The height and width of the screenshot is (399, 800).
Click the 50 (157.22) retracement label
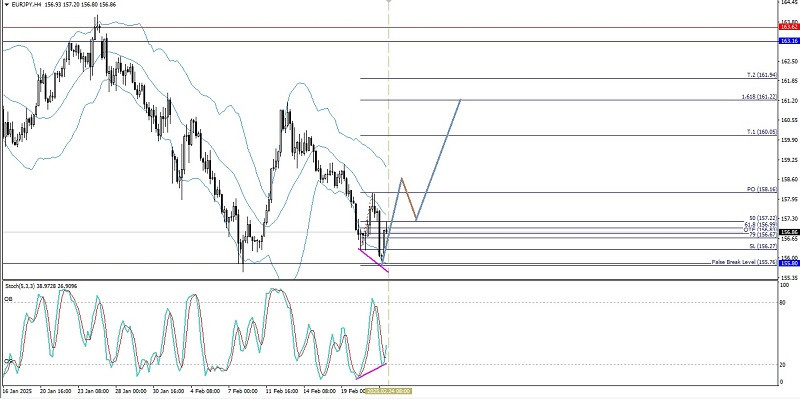tap(763, 218)
